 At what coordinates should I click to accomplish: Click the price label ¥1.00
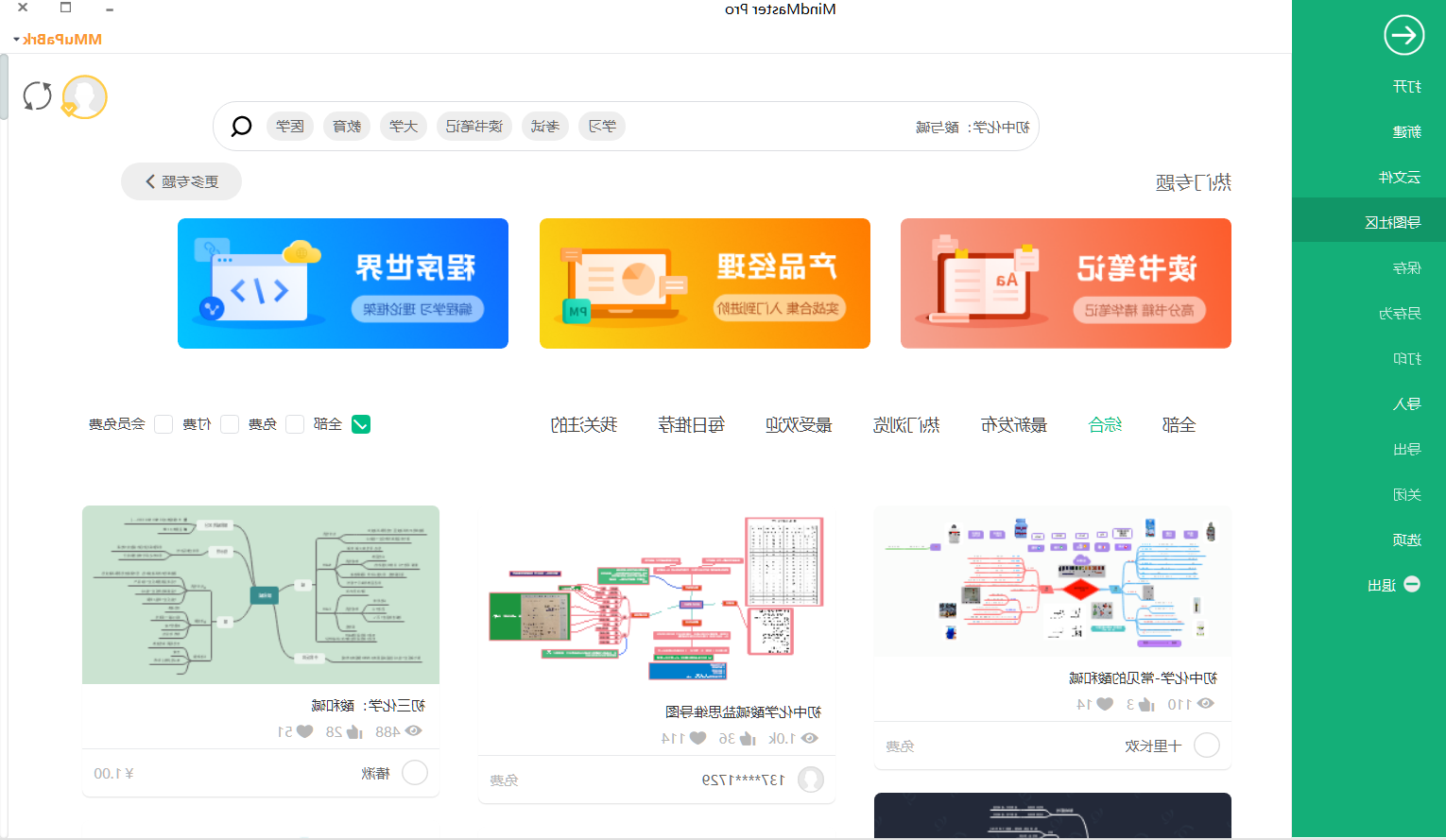pyautogui.click(x=113, y=773)
